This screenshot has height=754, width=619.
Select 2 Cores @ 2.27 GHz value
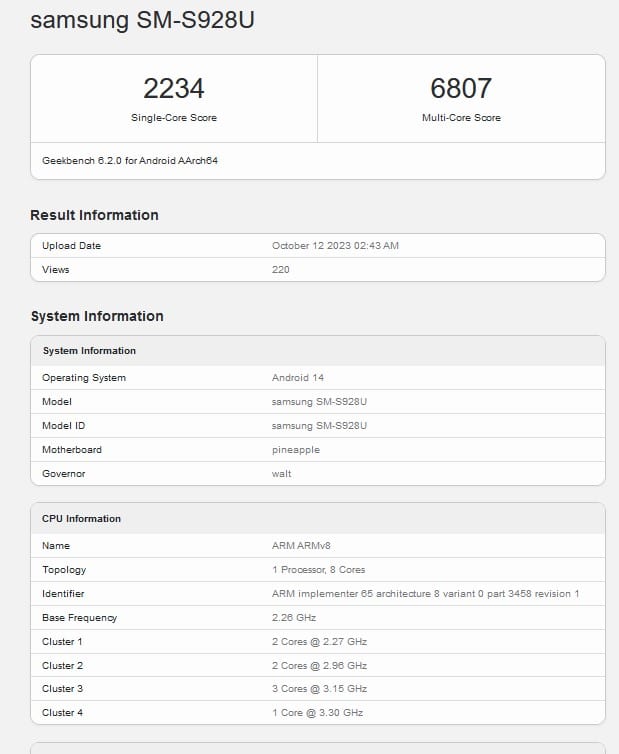[x=319, y=642]
